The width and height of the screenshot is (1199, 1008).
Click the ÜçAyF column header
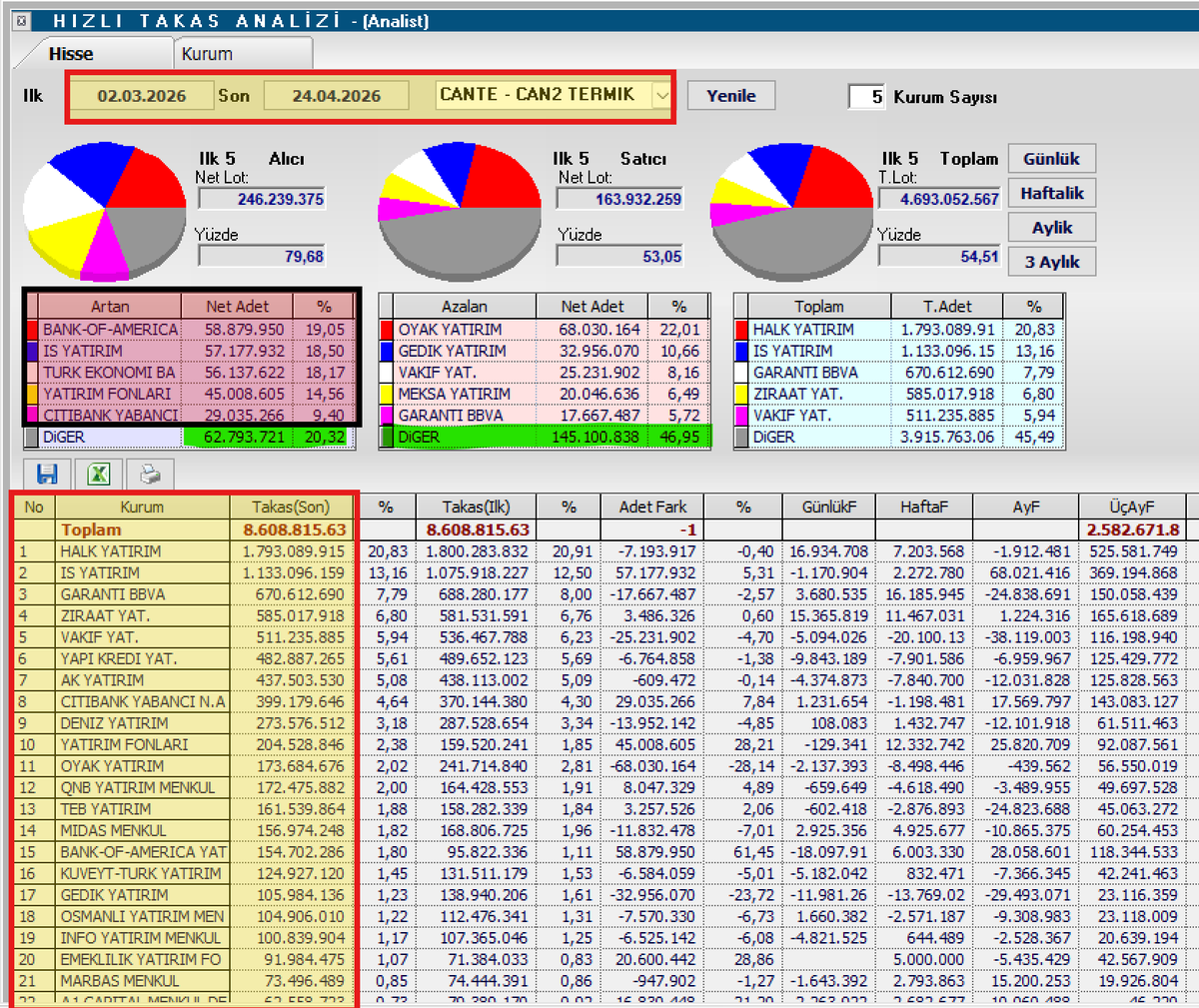tap(1131, 507)
